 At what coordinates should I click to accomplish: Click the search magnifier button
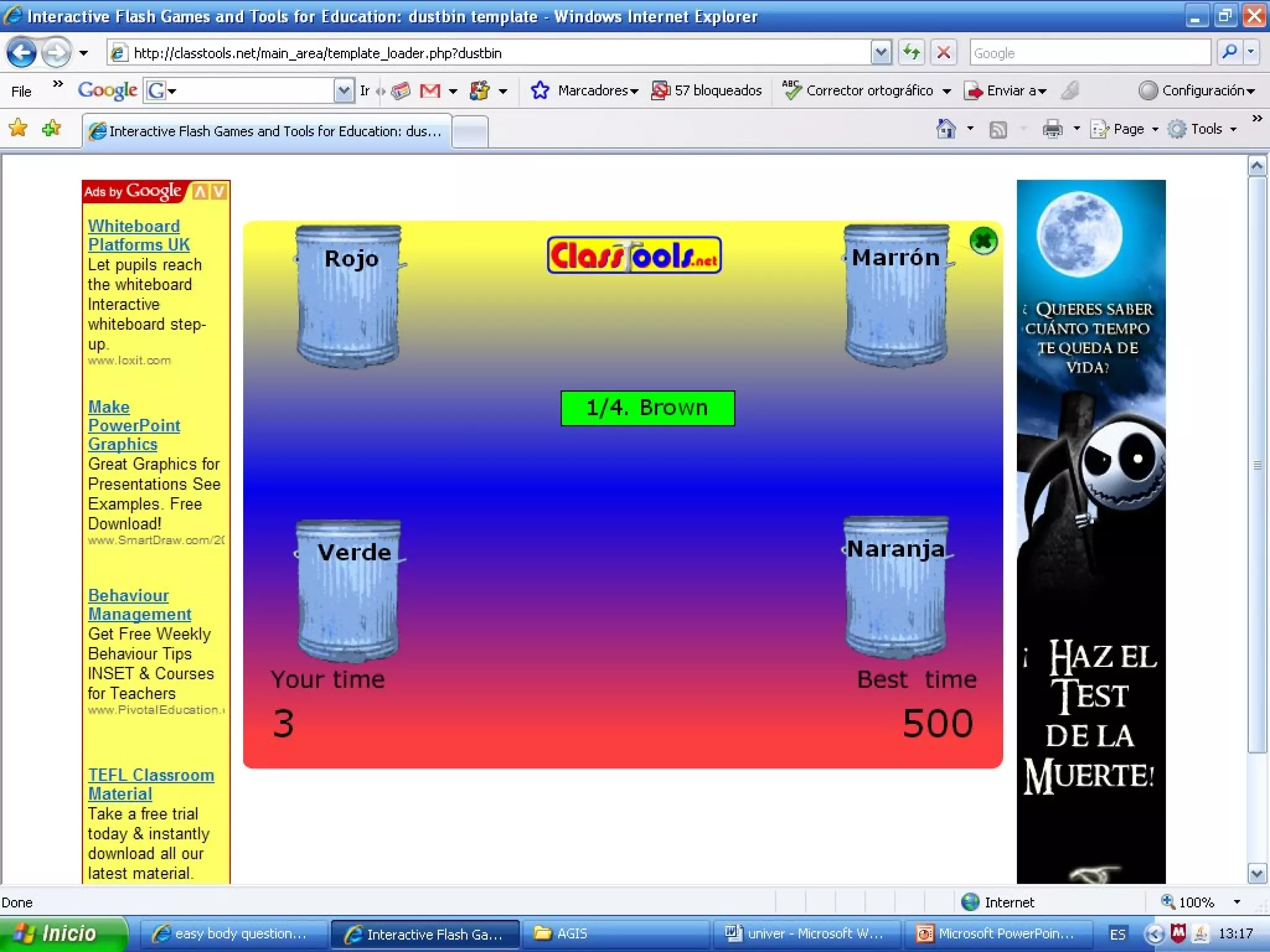tap(1230, 53)
